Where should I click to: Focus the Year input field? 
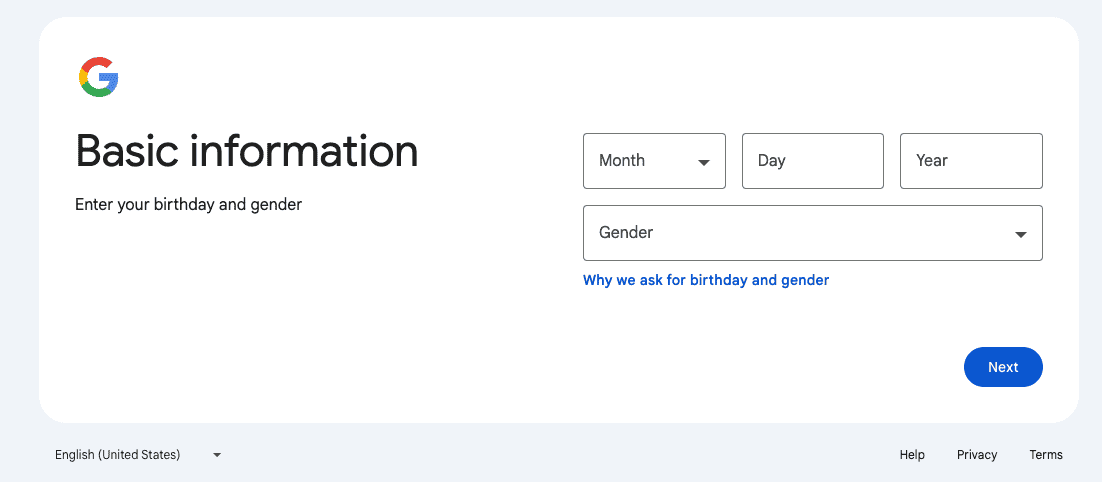971,161
